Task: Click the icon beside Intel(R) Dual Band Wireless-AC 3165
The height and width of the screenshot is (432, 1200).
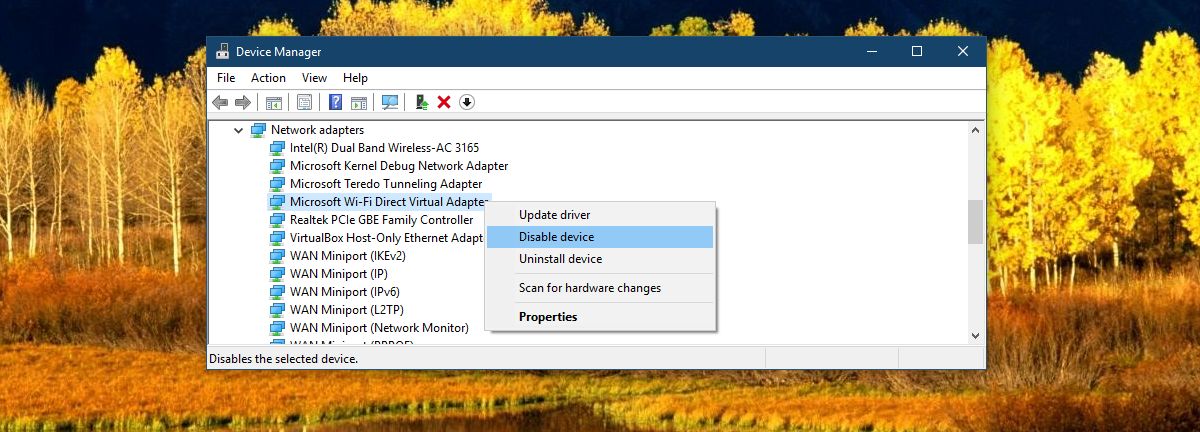Action: tap(278, 148)
